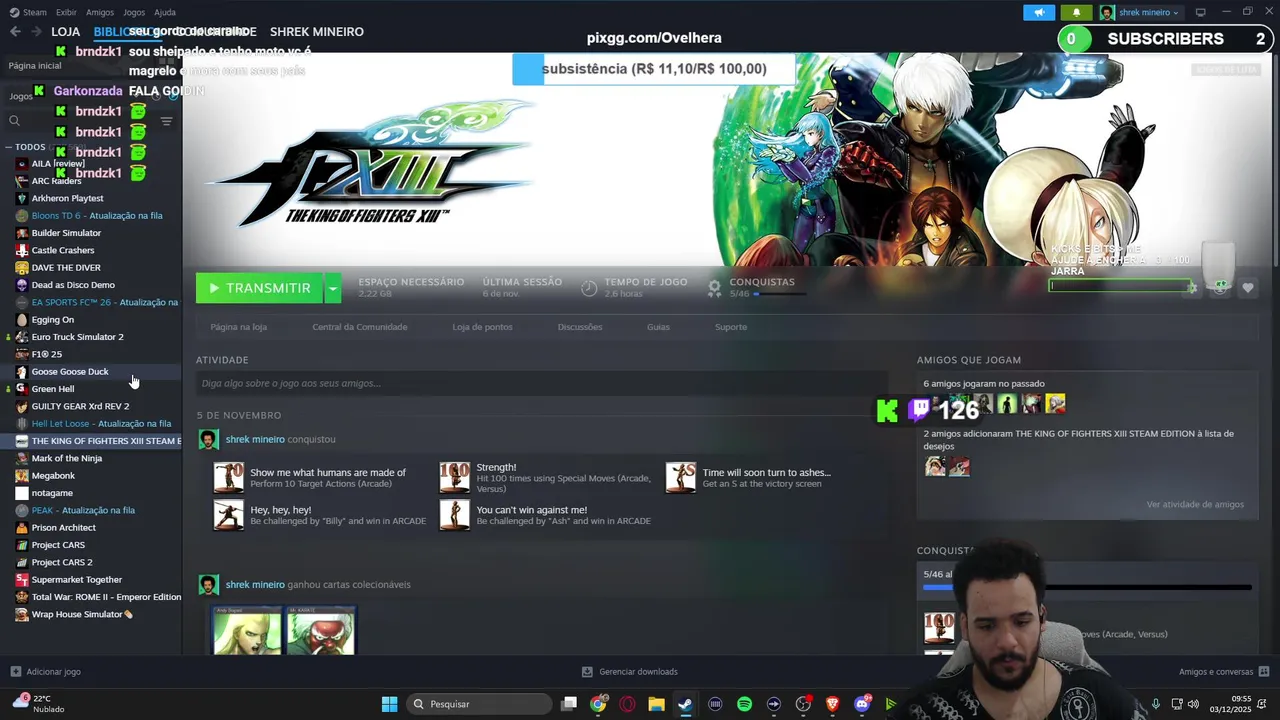
Task: Open the Jogos menu
Action: [134, 12]
